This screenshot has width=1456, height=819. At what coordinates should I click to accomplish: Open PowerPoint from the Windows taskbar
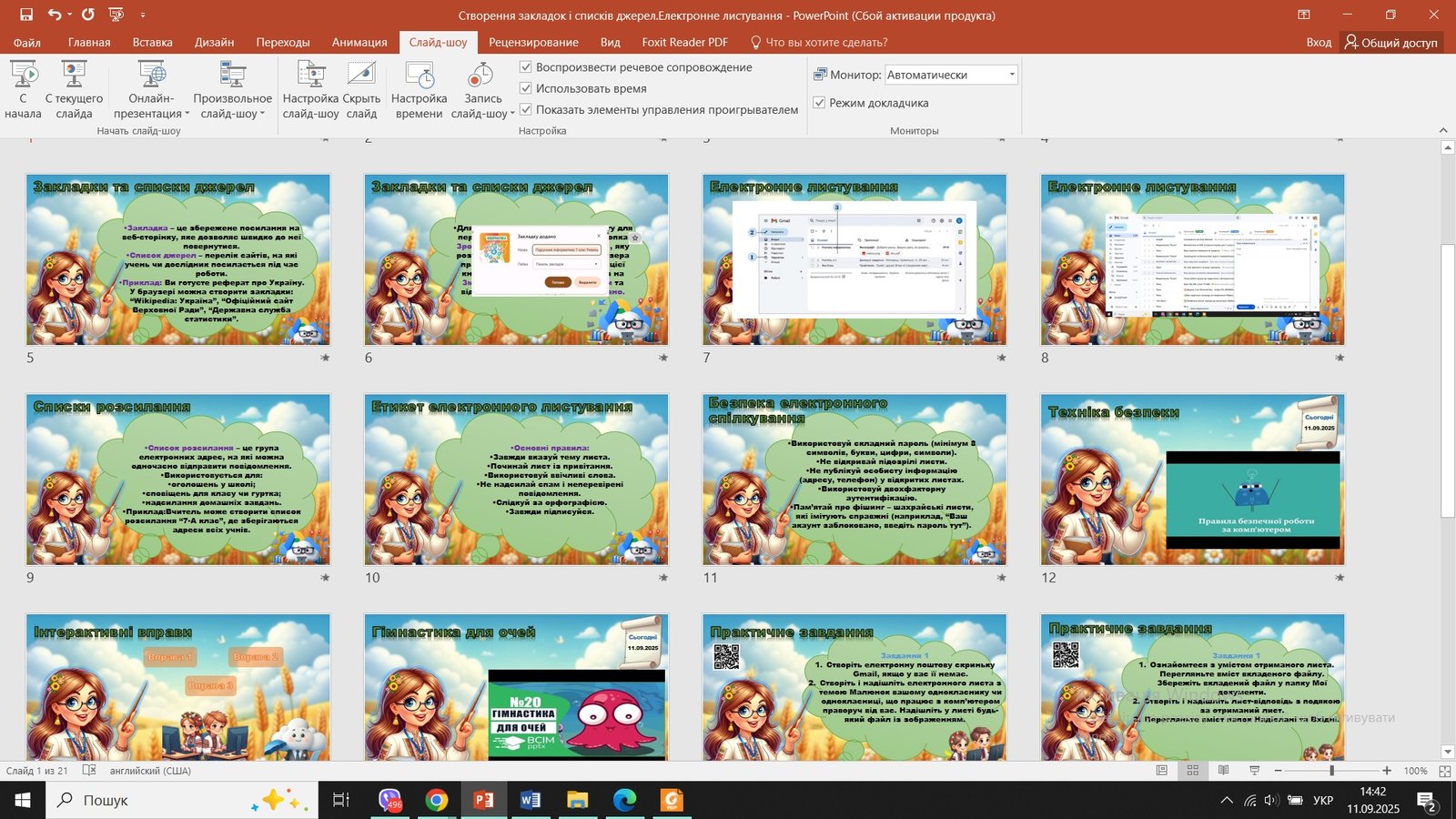pyautogui.click(x=483, y=800)
